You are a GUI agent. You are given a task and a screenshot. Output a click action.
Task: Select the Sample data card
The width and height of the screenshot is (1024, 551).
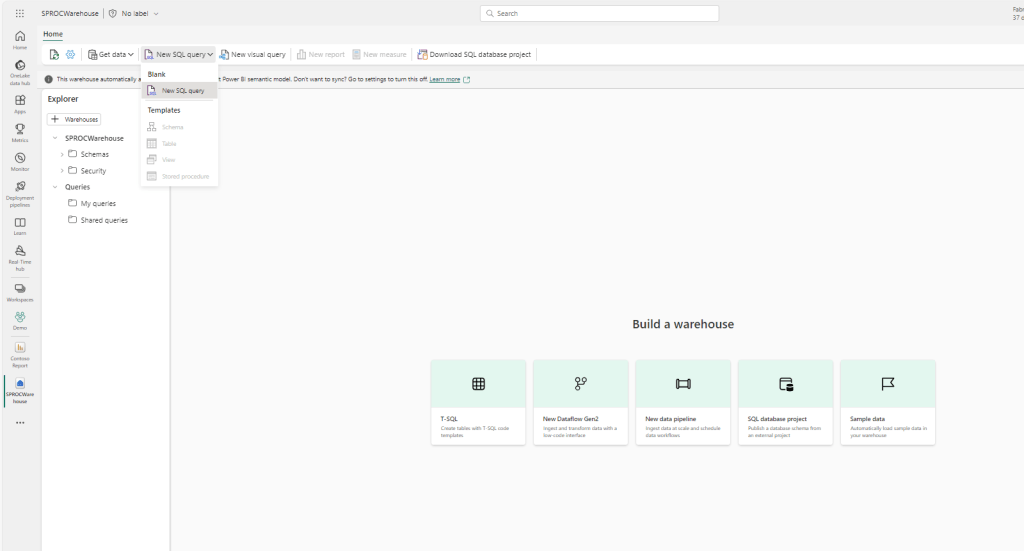887,402
